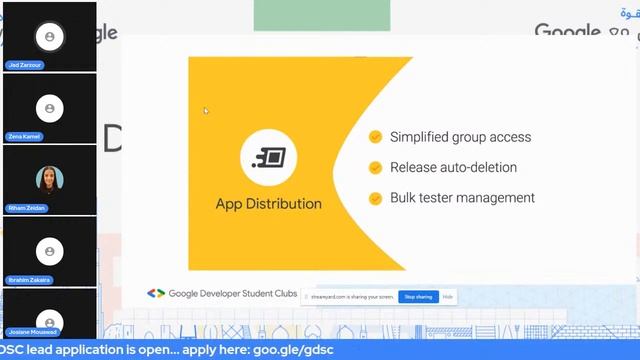Click Josiane Mouawad's avatar placeholder
The height and width of the screenshot is (360, 640).
(50, 322)
